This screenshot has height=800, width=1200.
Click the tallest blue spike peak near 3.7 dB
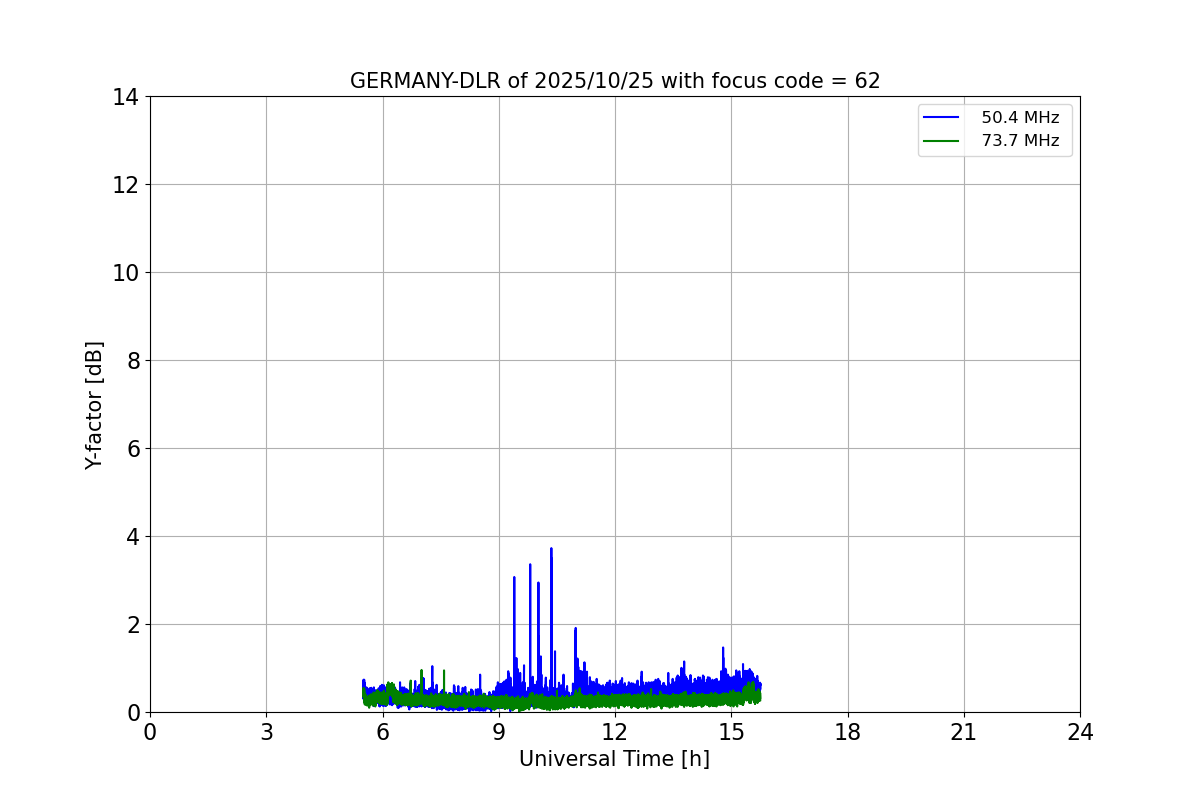[551, 549]
